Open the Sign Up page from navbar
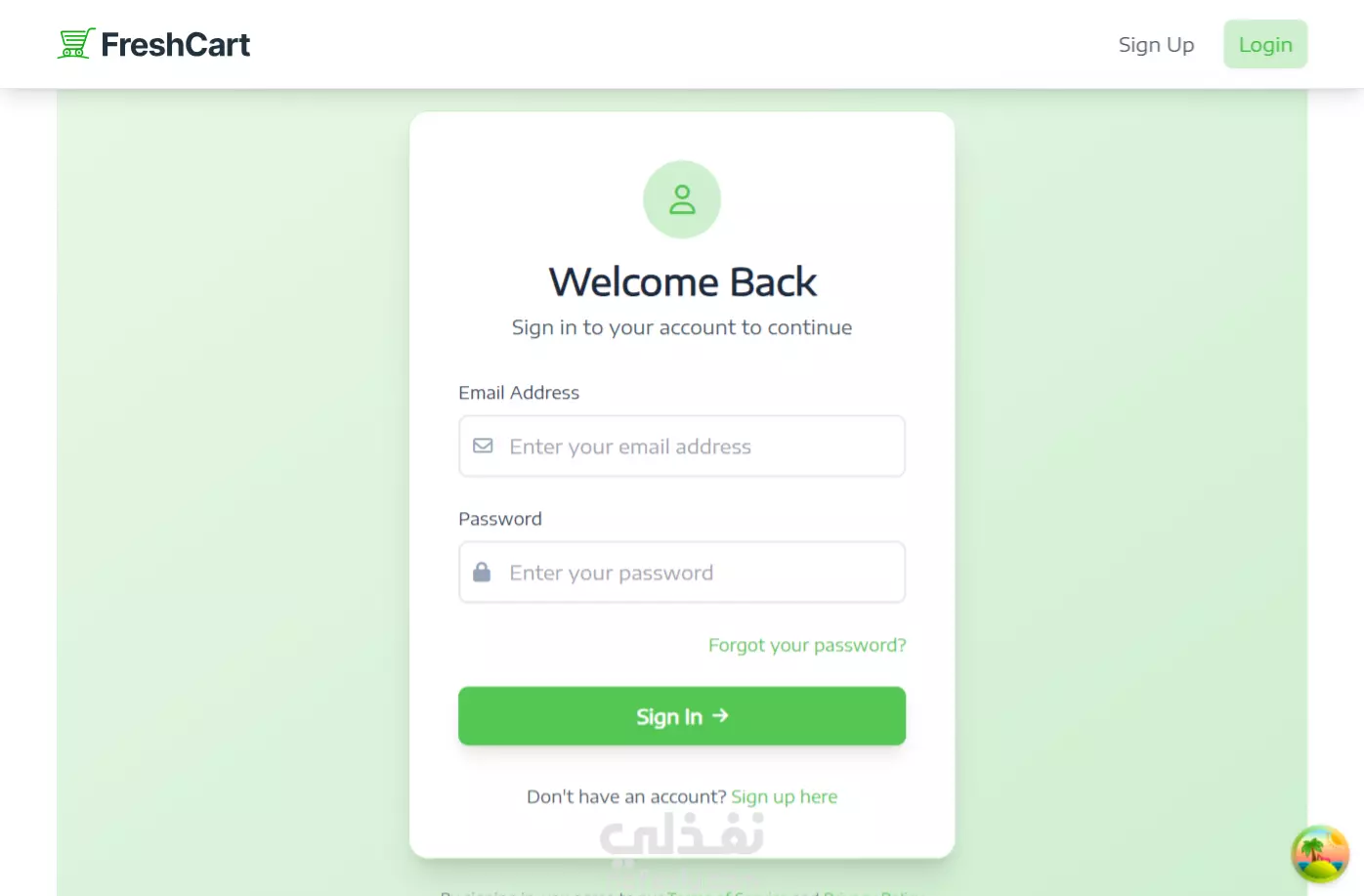1364x896 pixels. pyautogui.click(x=1156, y=45)
